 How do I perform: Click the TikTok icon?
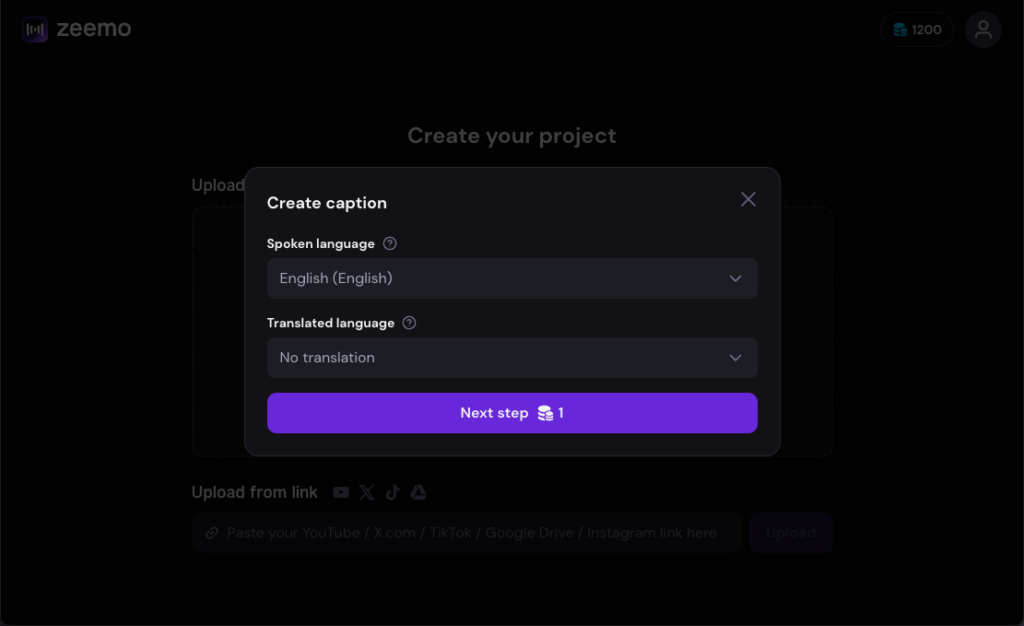coord(392,492)
